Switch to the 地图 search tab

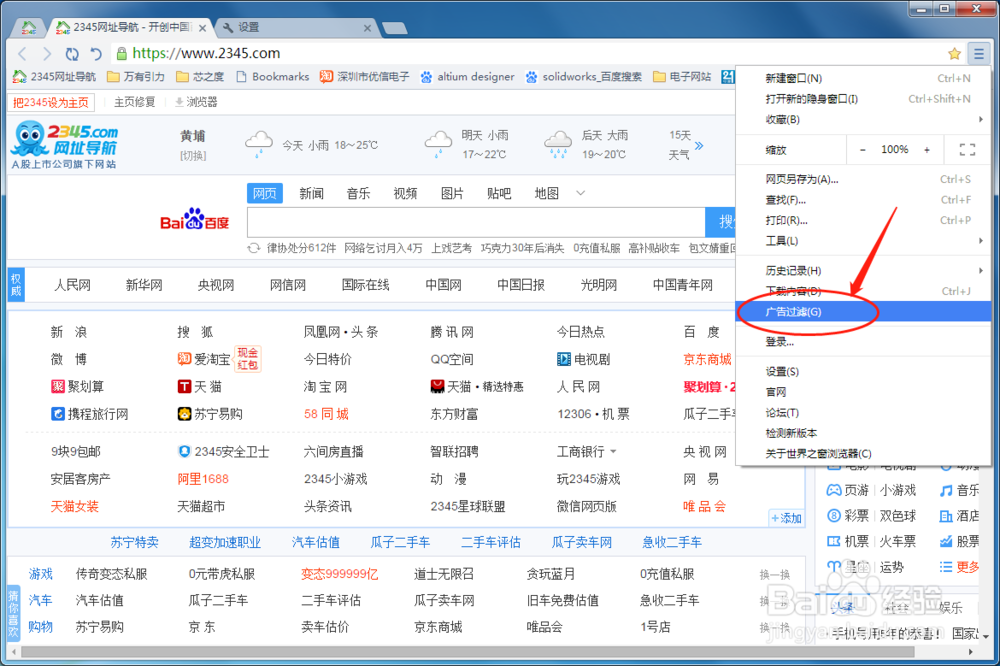[x=547, y=193]
